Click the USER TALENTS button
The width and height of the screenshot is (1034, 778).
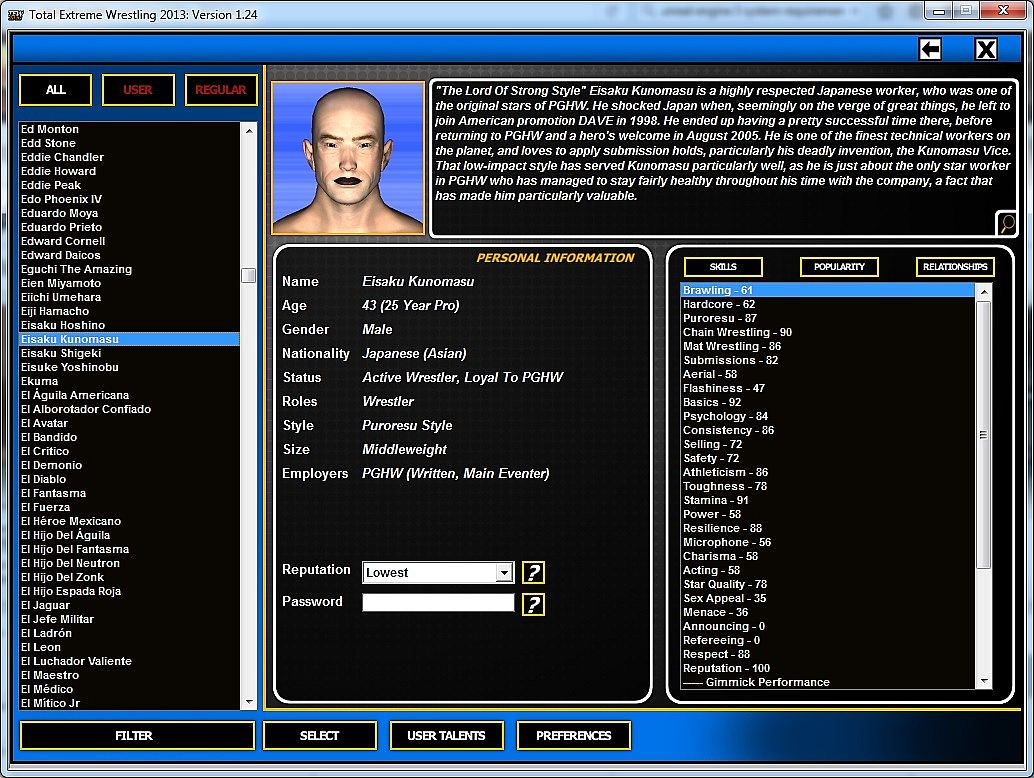pyautogui.click(x=446, y=735)
